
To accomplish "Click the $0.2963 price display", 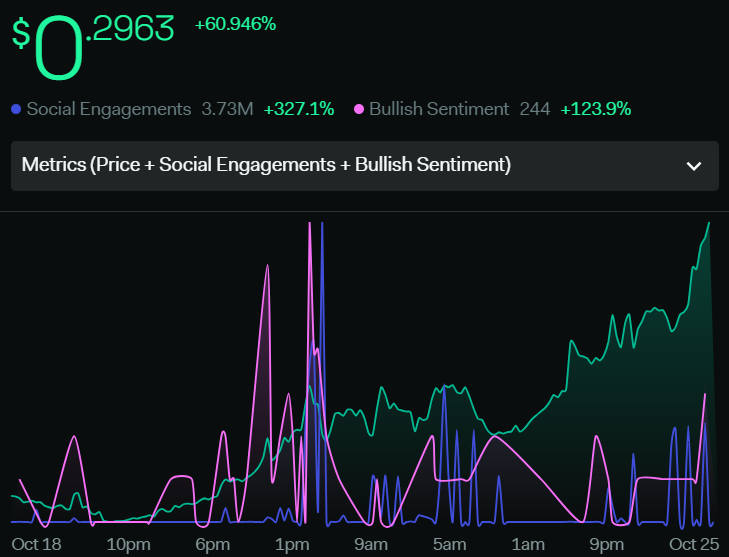I will coord(93,46).
